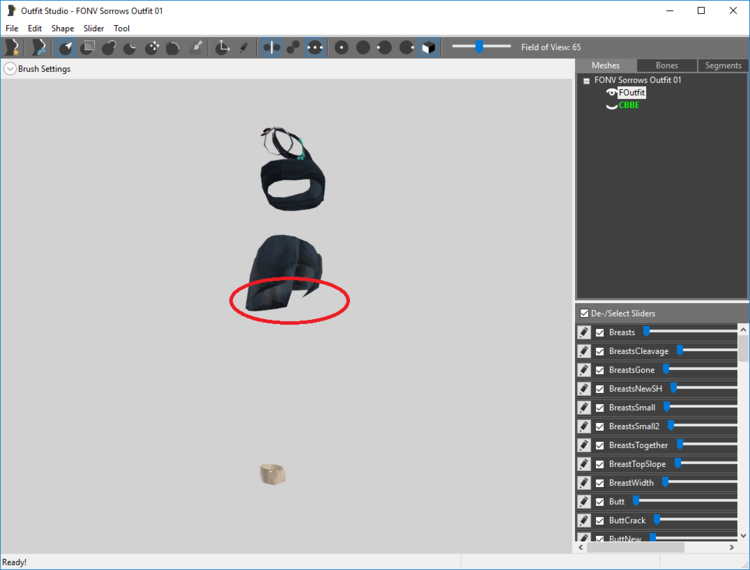Uncheck the Butt slider checkbox
The image size is (750, 570).
pyautogui.click(x=600, y=502)
